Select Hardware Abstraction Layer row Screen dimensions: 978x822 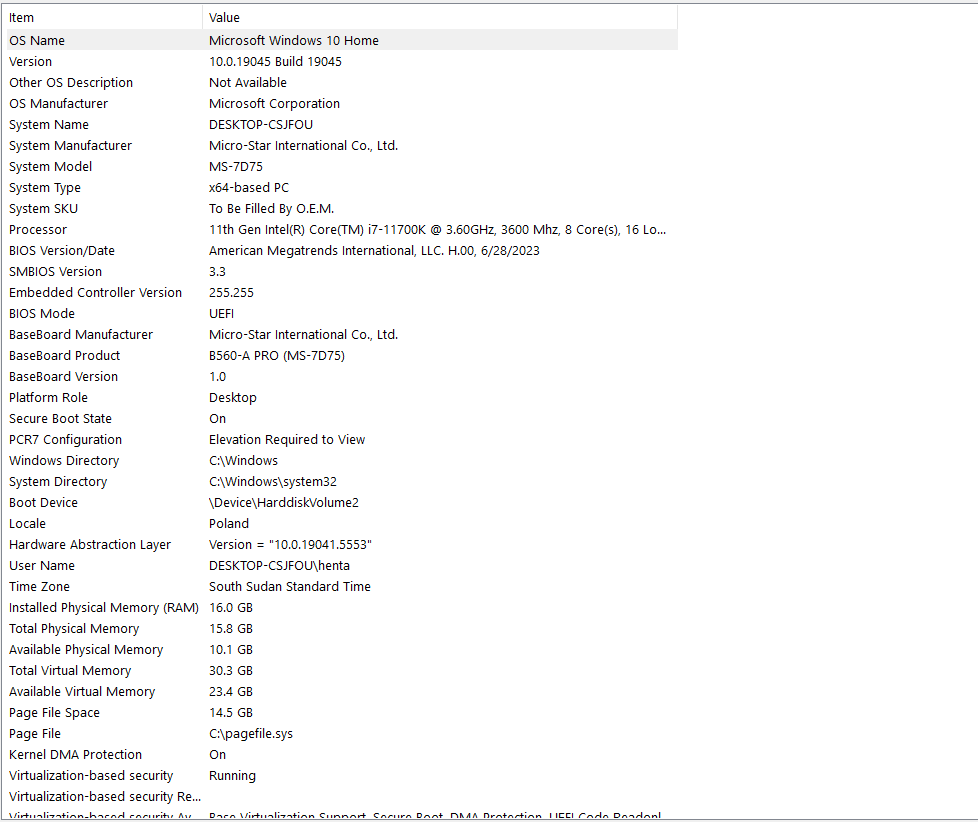click(342, 544)
